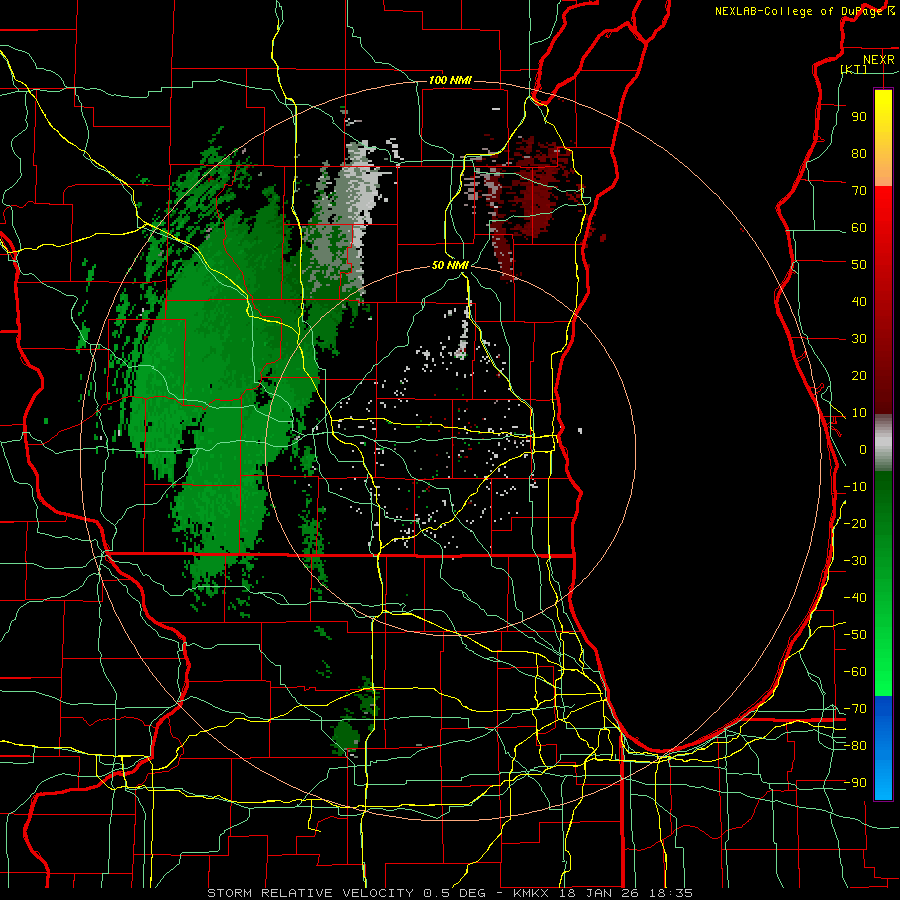This screenshot has width=900, height=900.
Task: Click the "50 NMI" range ring label
Action: tap(450, 265)
